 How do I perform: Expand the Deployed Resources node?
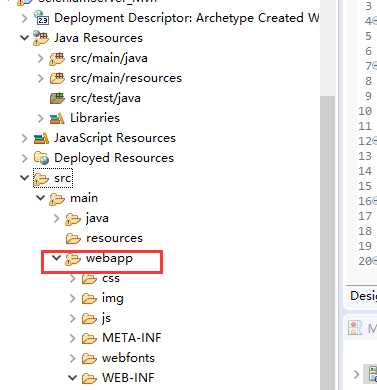(x=24, y=158)
